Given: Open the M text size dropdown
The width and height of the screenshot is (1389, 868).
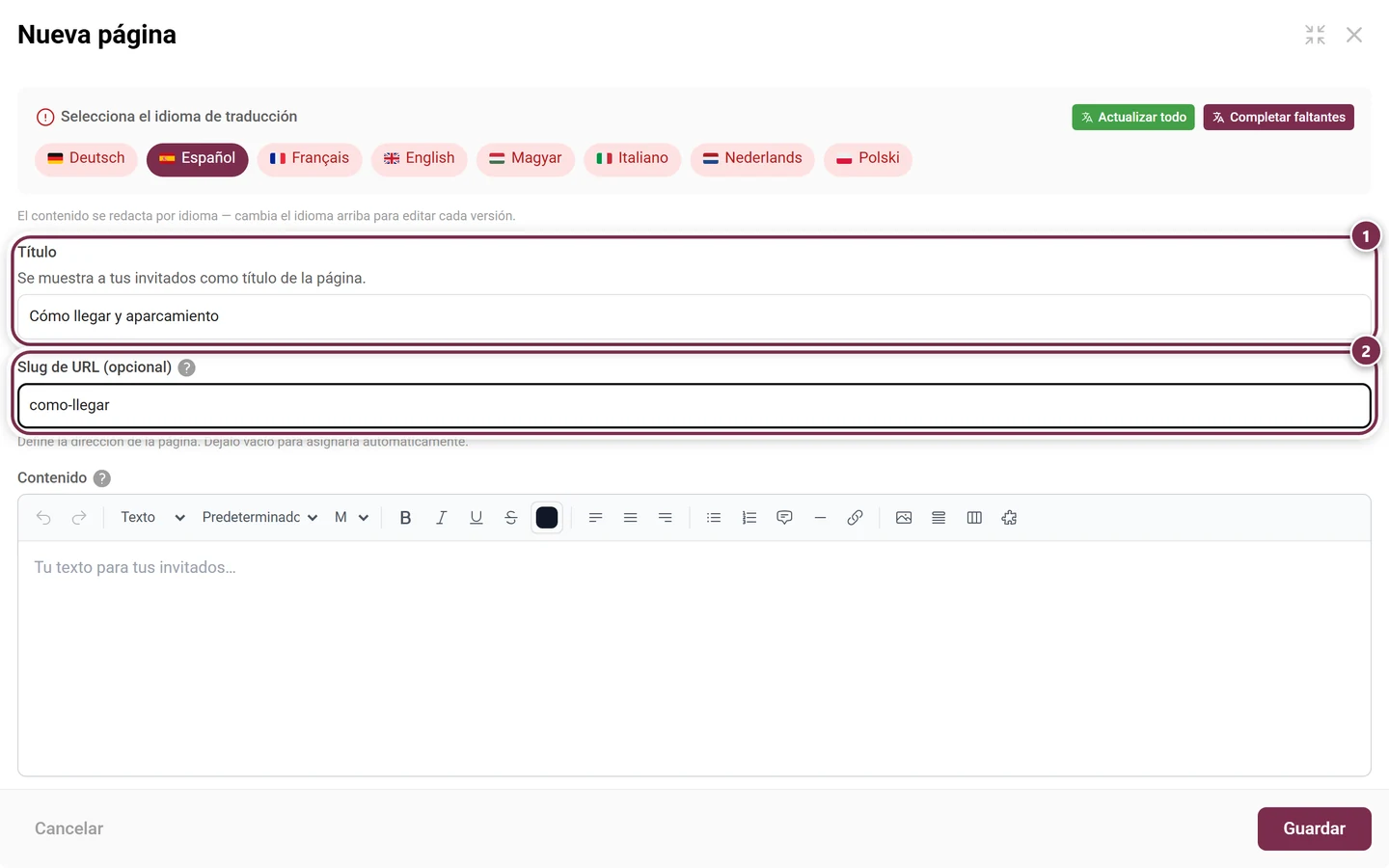Looking at the screenshot, I should click(x=351, y=518).
